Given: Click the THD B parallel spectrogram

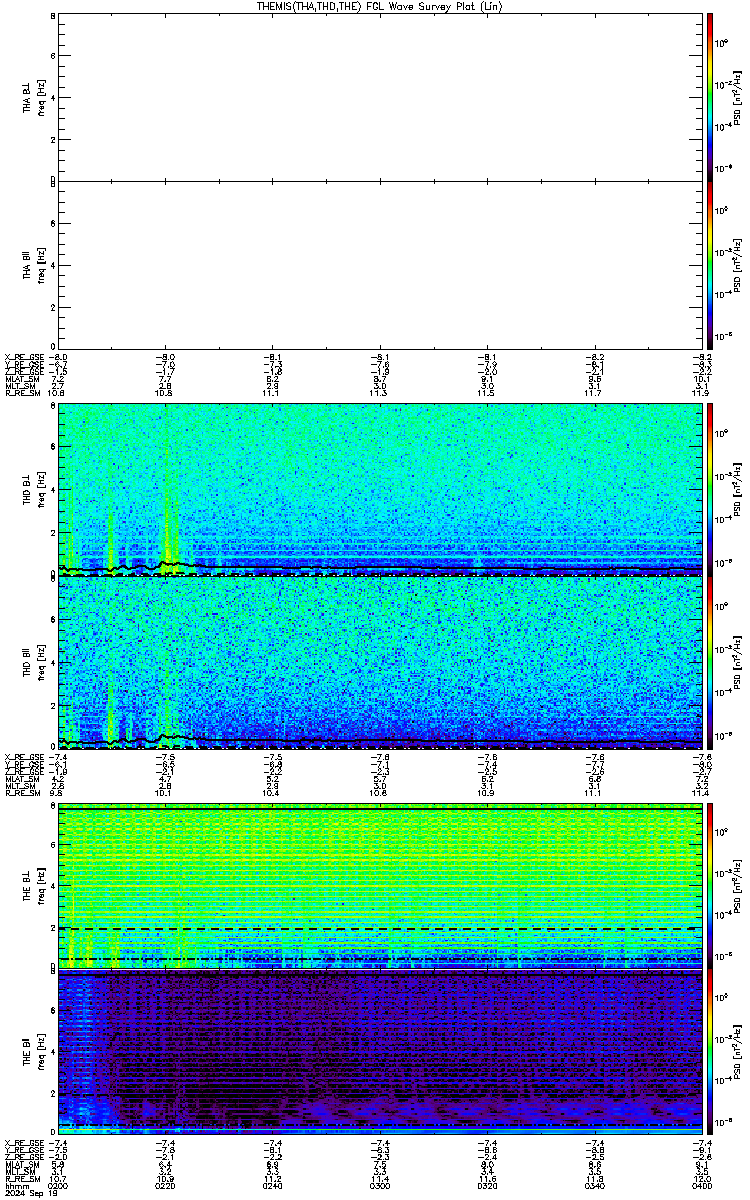Looking at the screenshot, I should tap(380, 664).
